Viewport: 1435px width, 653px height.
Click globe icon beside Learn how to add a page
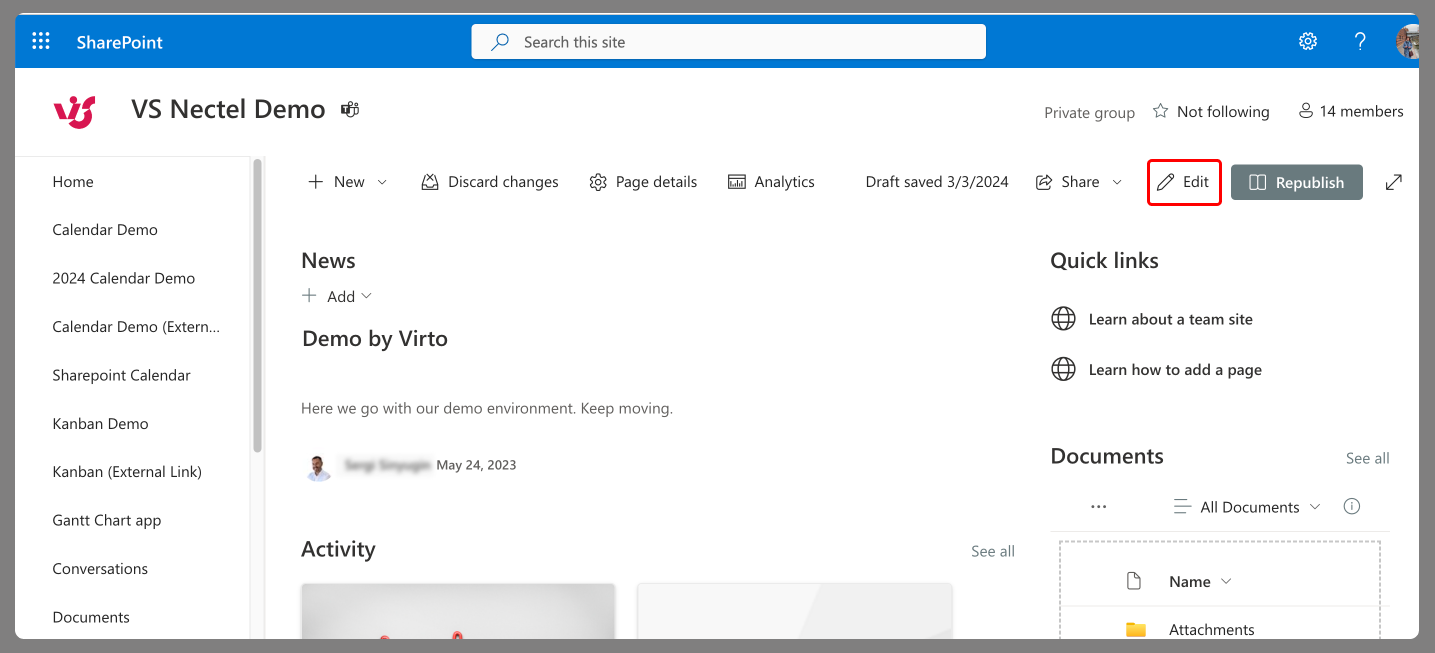pos(1063,369)
